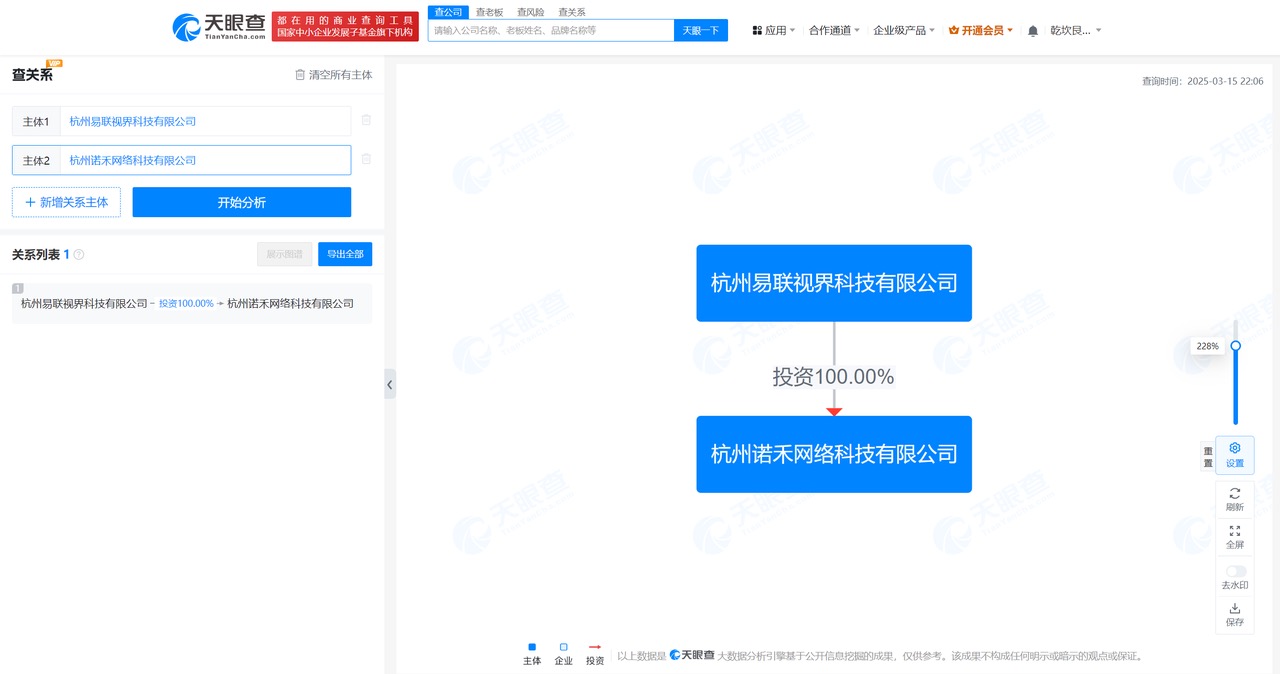Click the help icon beside 关系列表
1280x674 pixels.
click(x=79, y=255)
